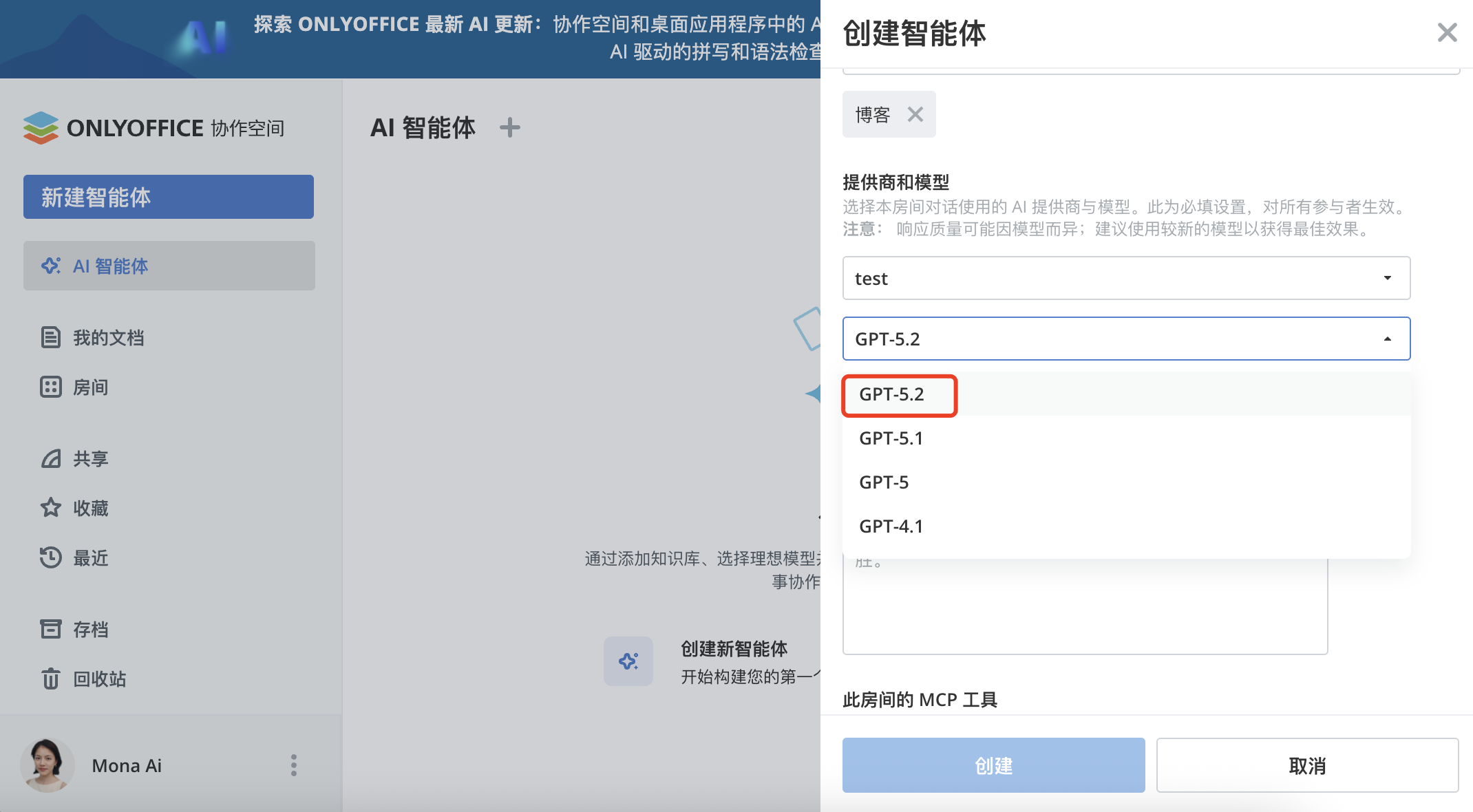Open the 房间 rooms icon
1473x812 pixels.
point(51,387)
